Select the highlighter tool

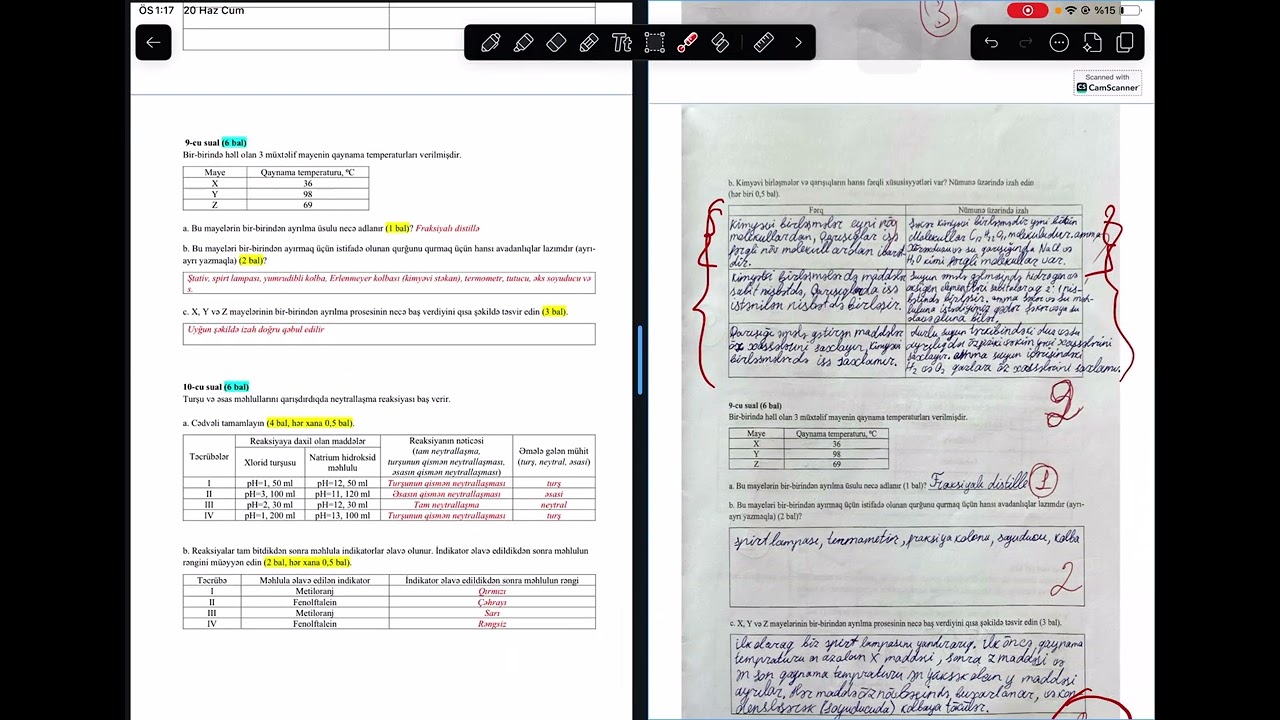[523, 43]
